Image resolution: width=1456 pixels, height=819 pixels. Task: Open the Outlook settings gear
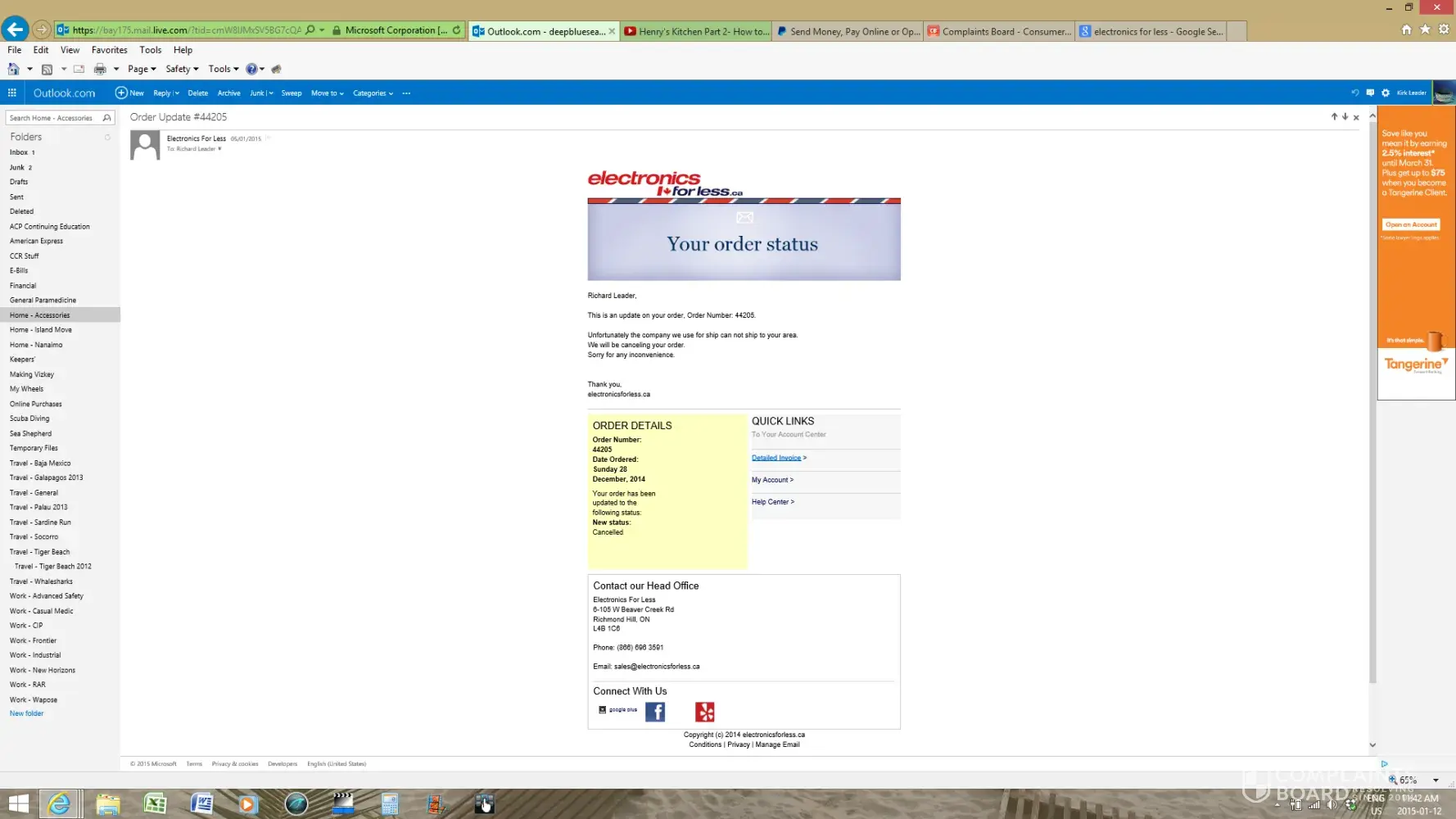[1386, 93]
